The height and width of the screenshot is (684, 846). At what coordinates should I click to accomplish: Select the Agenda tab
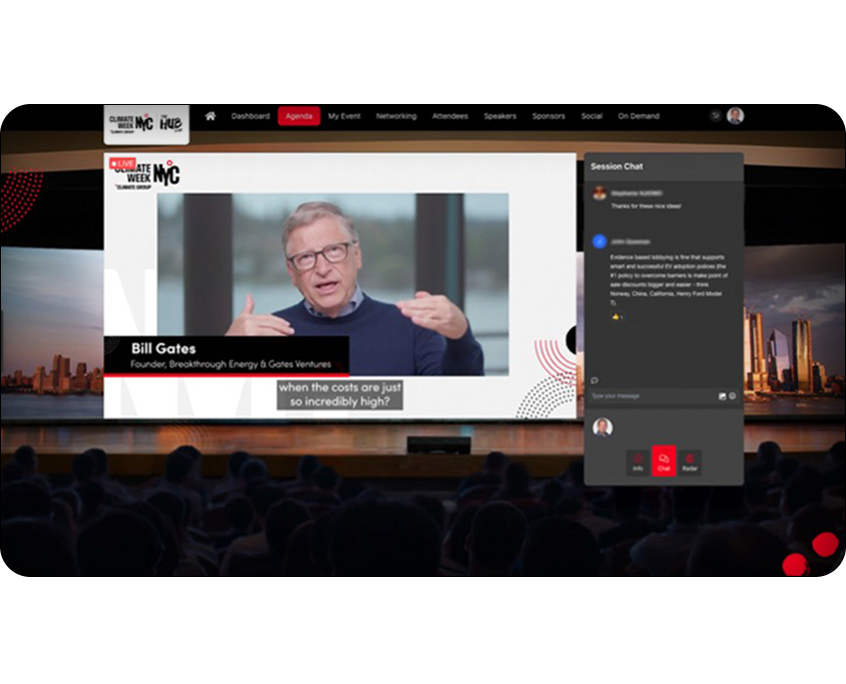pos(299,116)
